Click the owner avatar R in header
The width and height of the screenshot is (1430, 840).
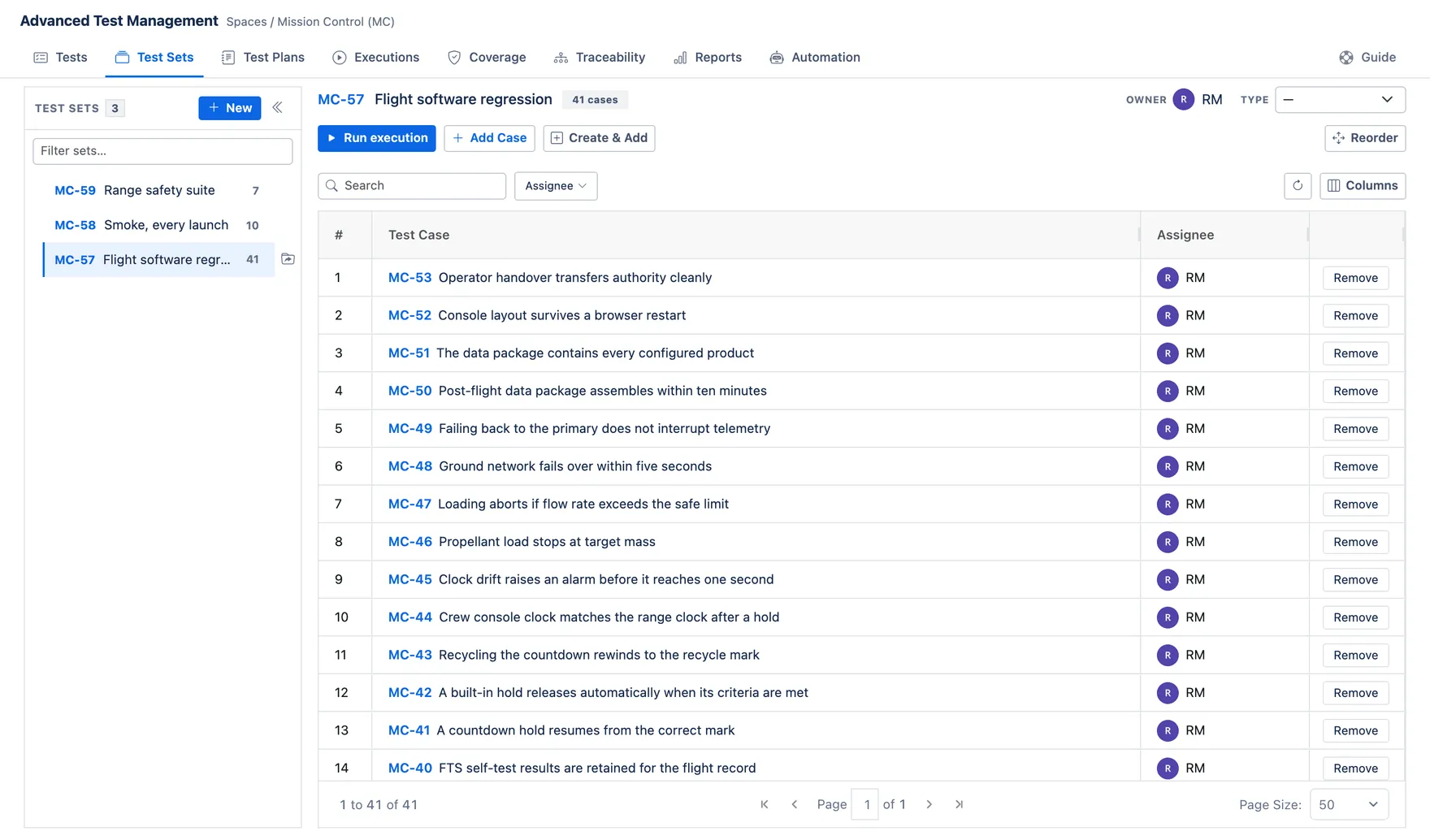(x=1184, y=99)
